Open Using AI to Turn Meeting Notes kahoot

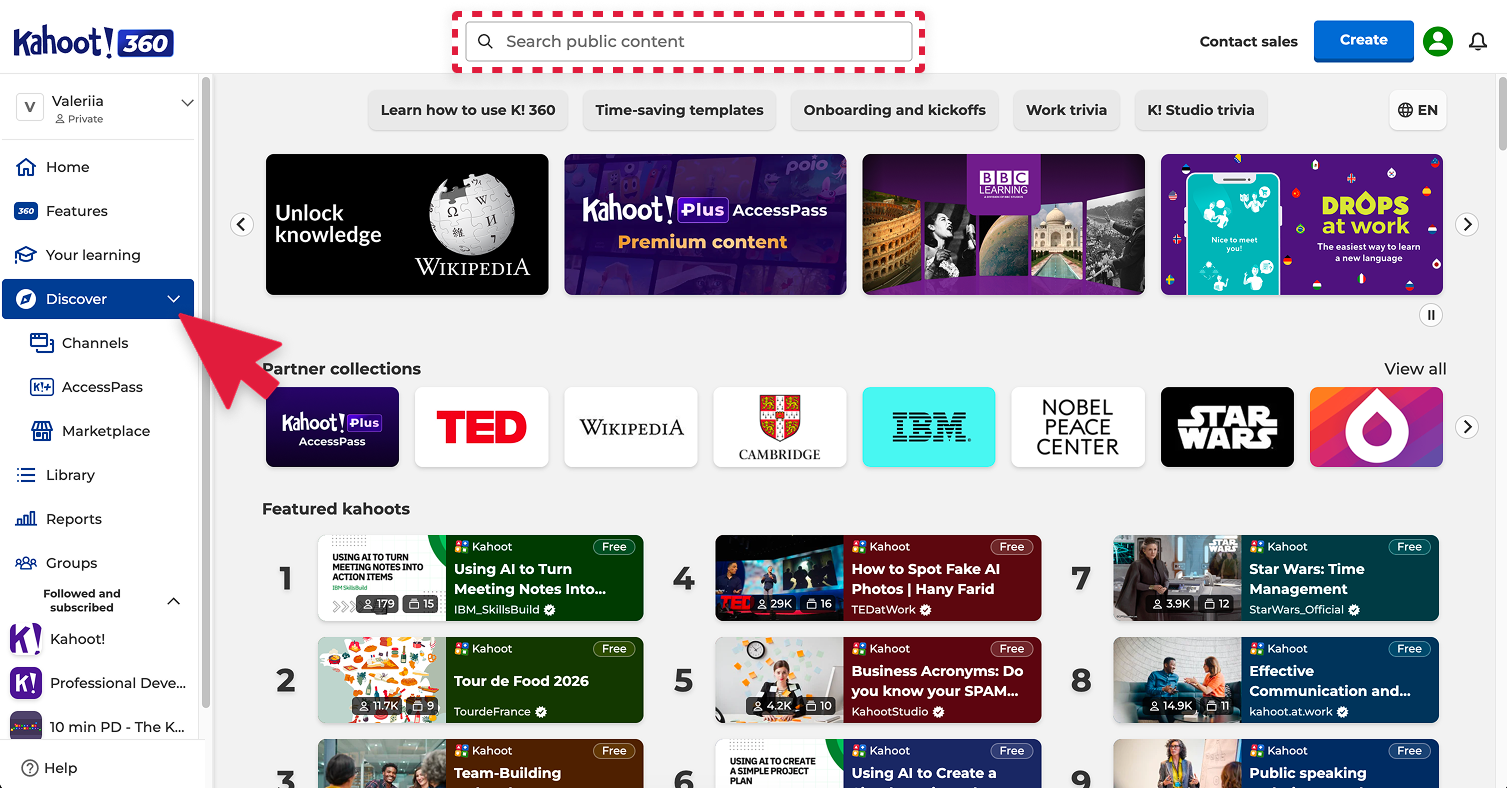(481, 578)
